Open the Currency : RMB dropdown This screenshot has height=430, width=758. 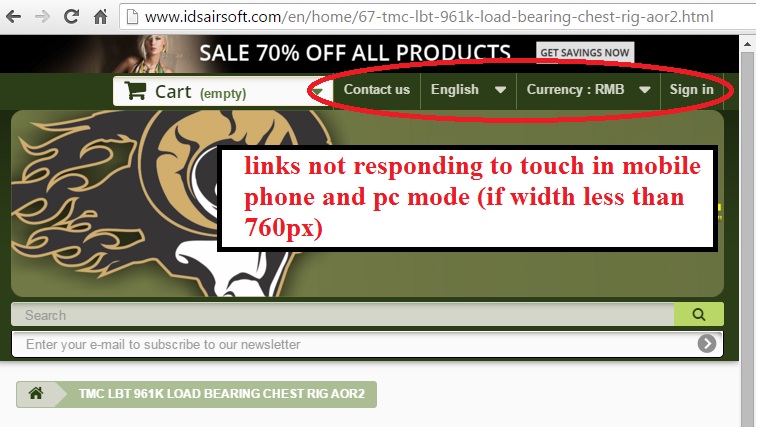[x=588, y=90]
